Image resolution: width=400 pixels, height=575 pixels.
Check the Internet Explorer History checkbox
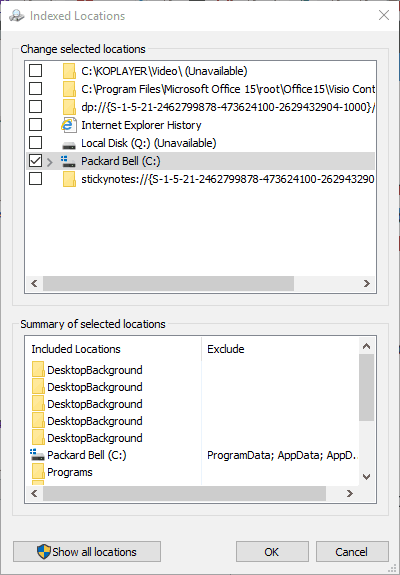coord(36,125)
